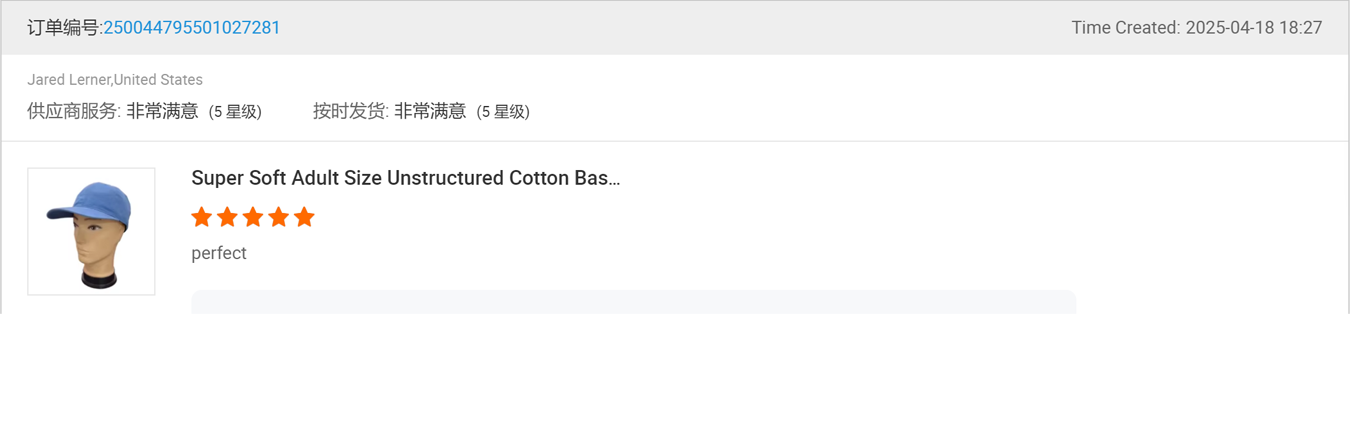
Task: Click the (5 星级) after 供应商服务 rating
Action: point(235,112)
